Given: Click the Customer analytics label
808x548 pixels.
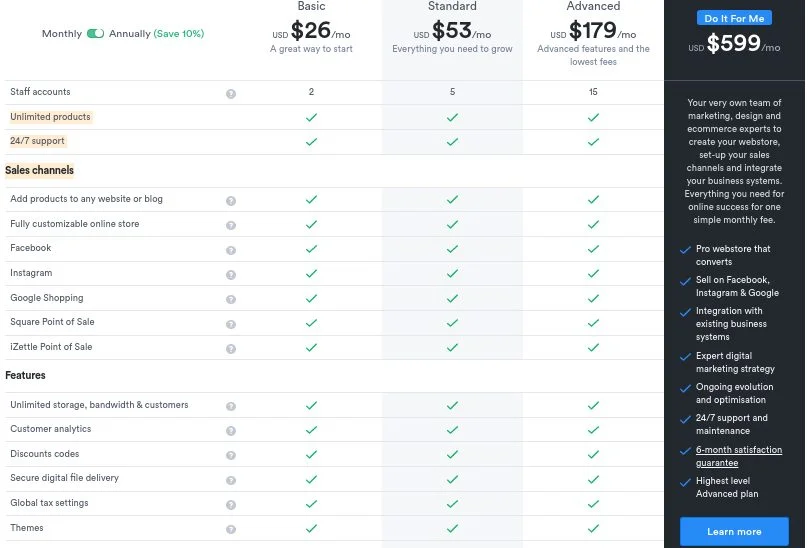Looking at the screenshot, I should click(x=50, y=429).
